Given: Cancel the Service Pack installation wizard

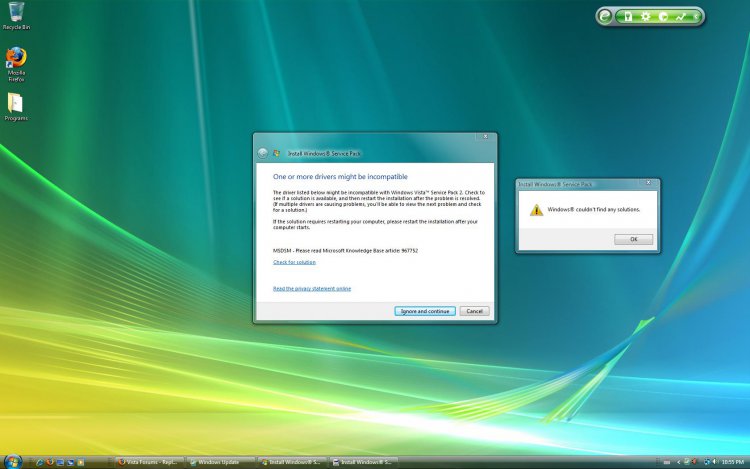Looking at the screenshot, I should pyautogui.click(x=474, y=311).
